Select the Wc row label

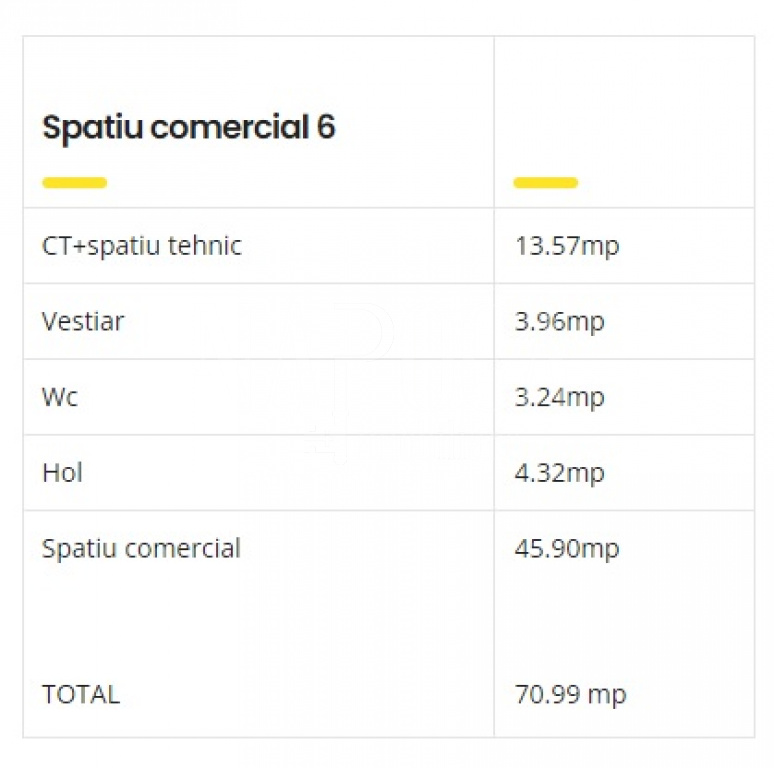pos(60,397)
